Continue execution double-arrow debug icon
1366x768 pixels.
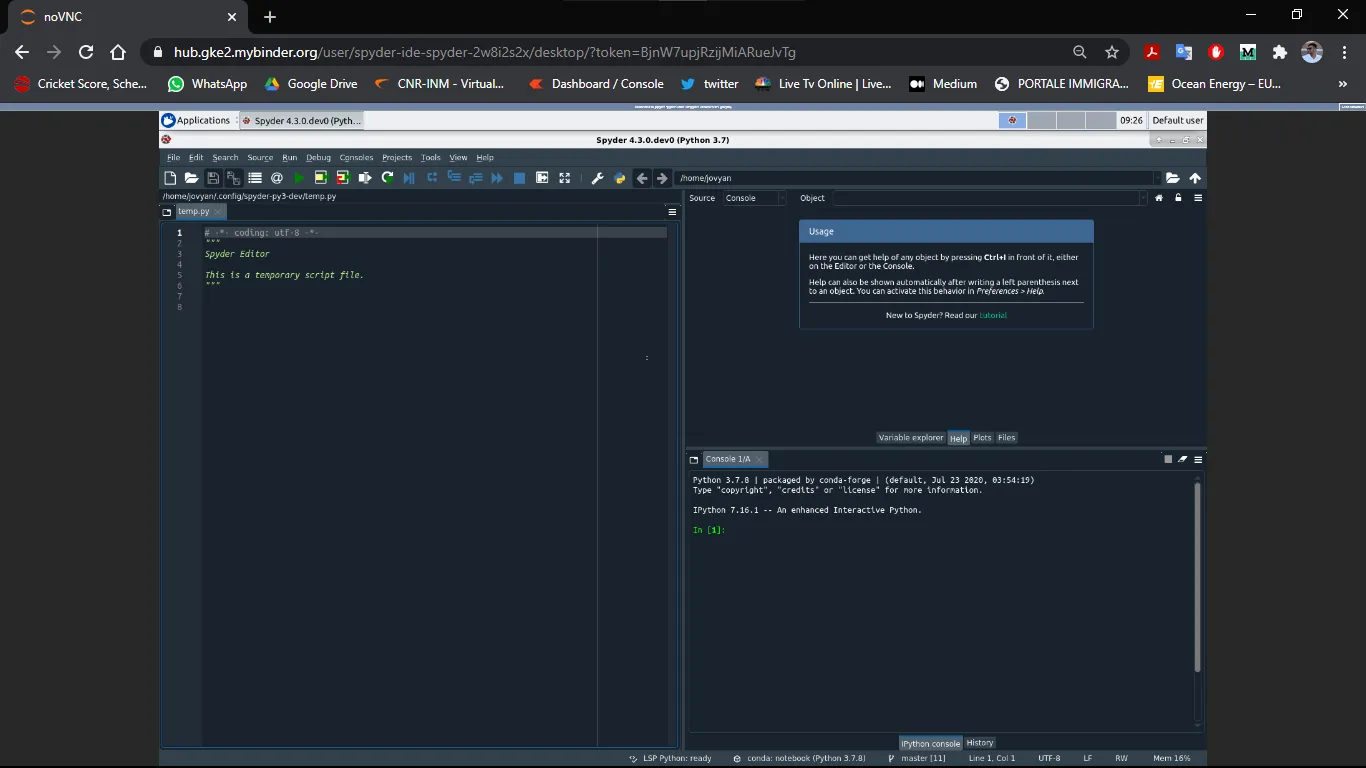497,178
